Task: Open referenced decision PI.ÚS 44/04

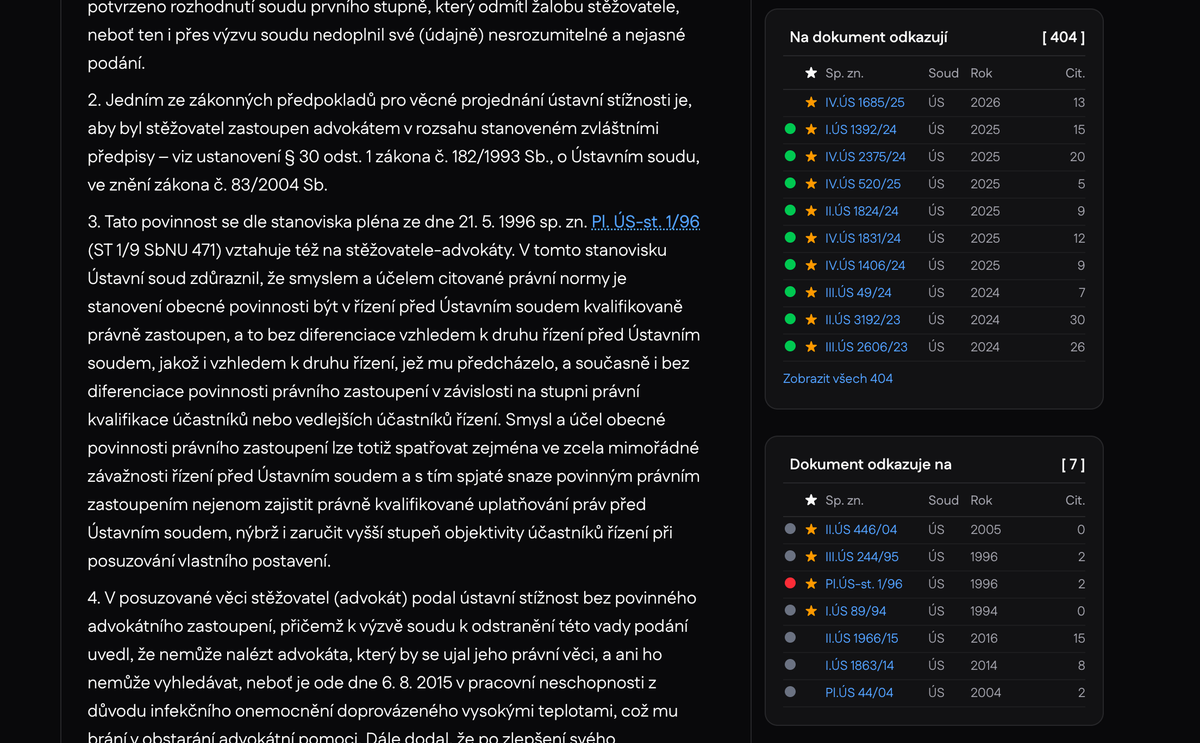Action: 859,692
